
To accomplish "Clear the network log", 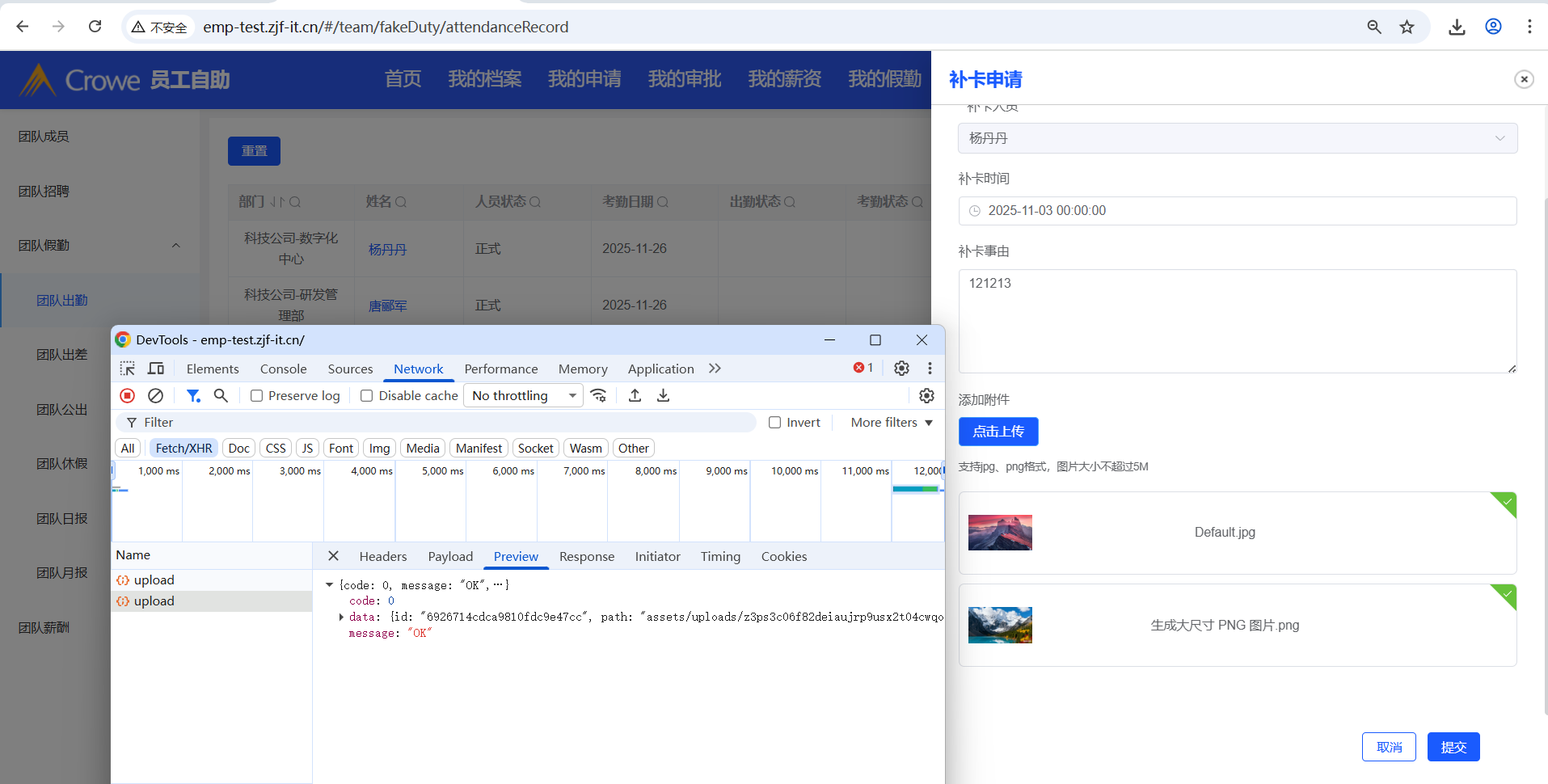I will (155, 395).
